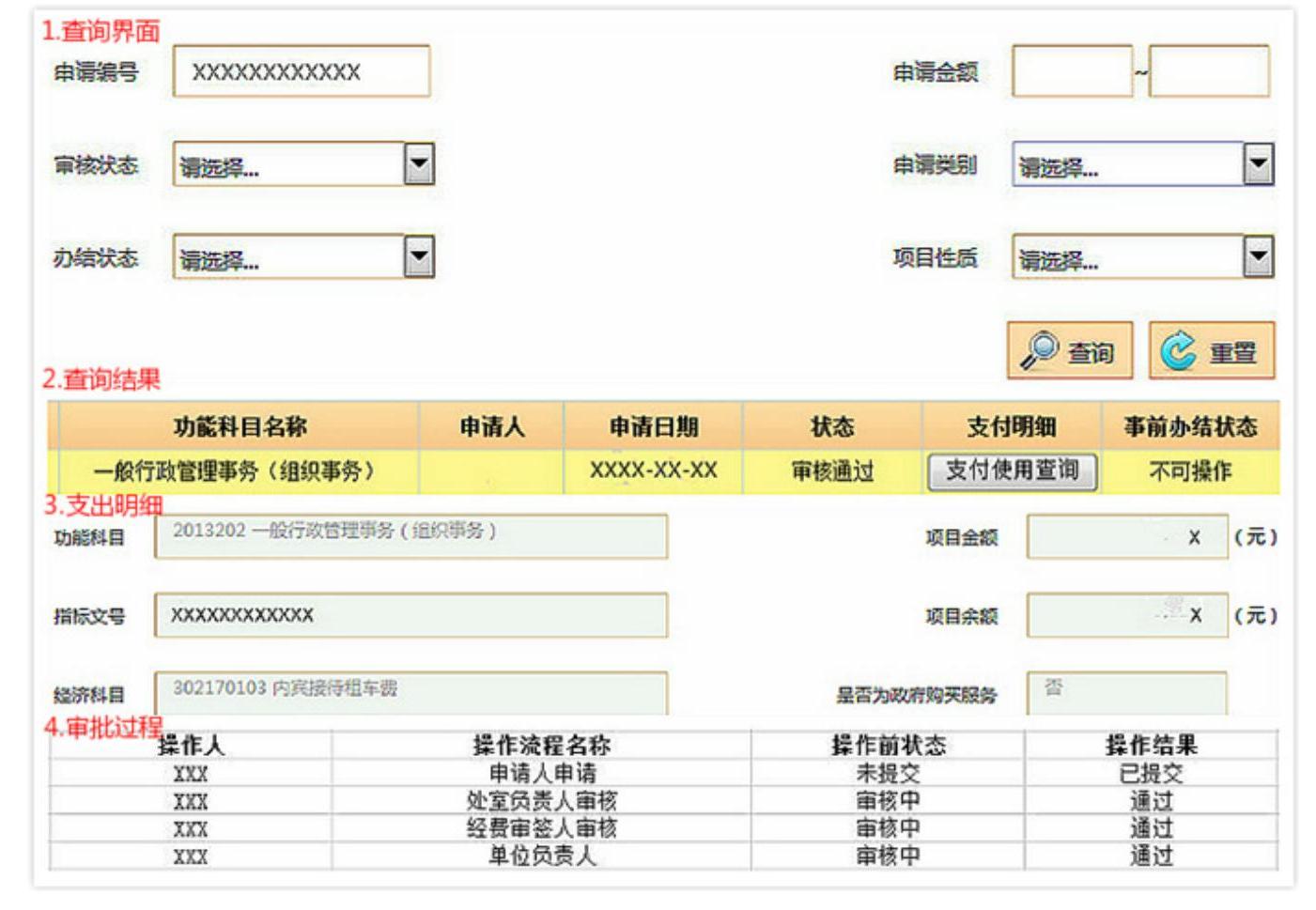
Task: Focus the 申请编号 input field
Action: [302, 71]
